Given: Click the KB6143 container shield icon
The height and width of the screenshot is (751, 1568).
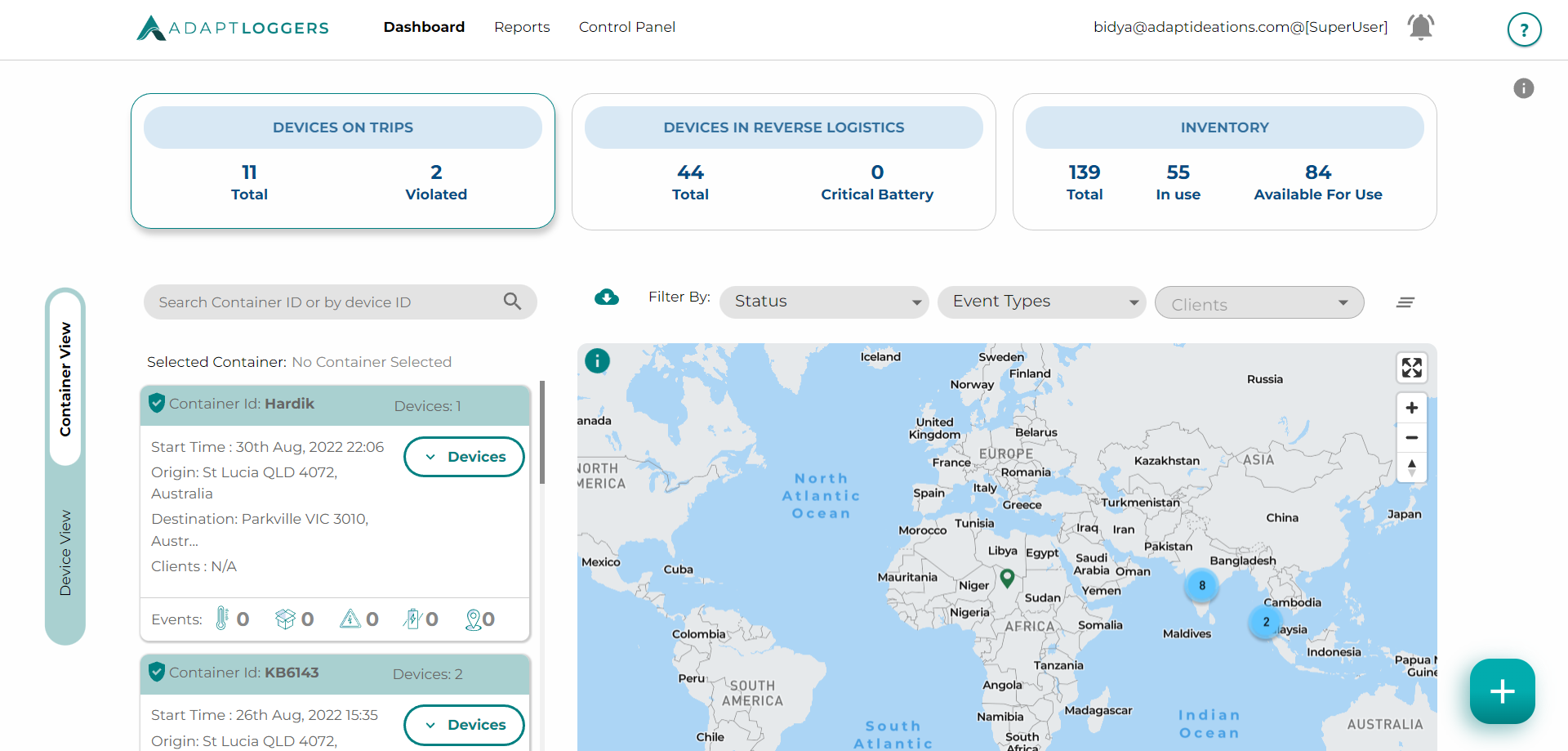Looking at the screenshot, I should click(157, 672).
